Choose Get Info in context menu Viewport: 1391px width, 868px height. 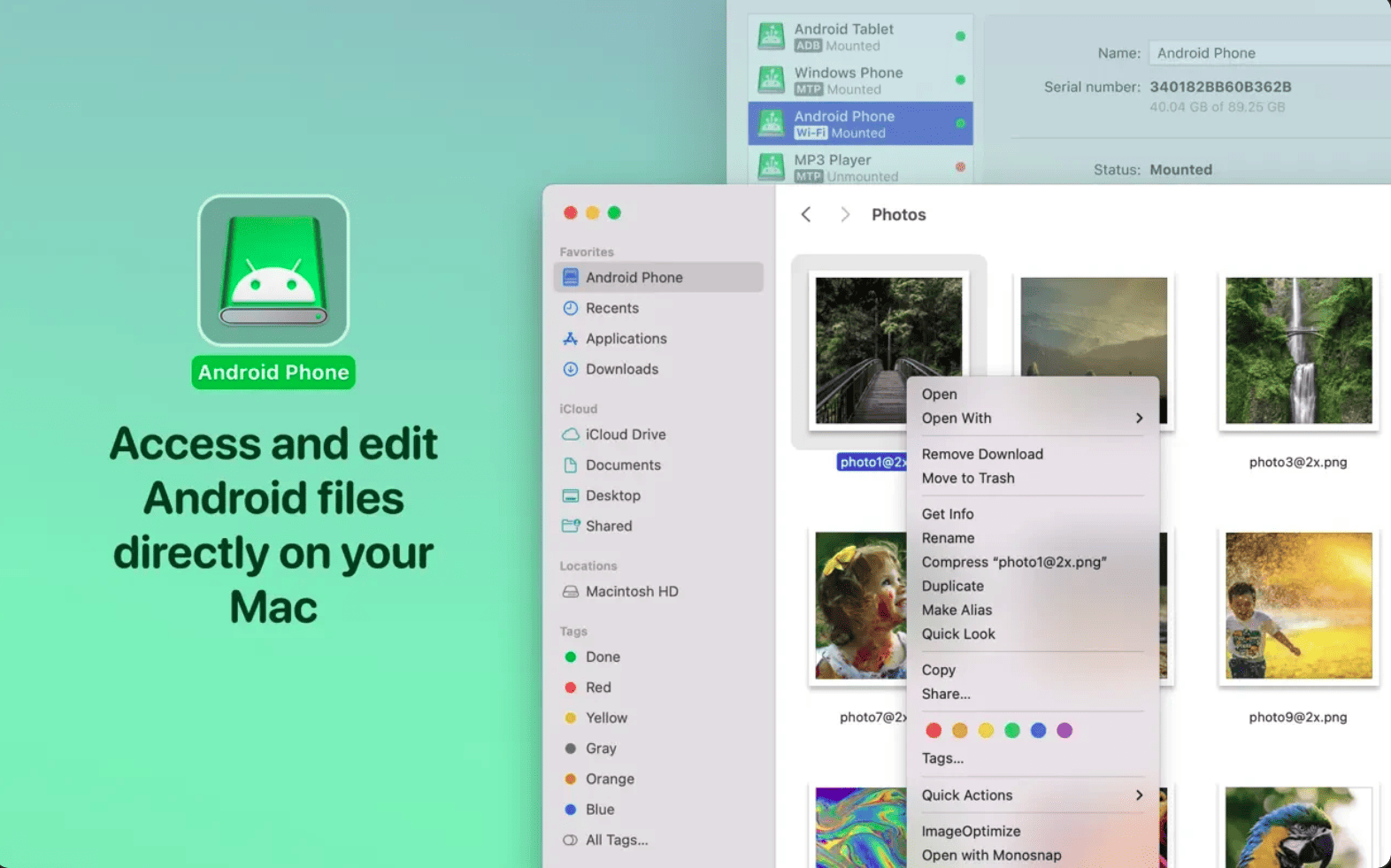pos(948,513)
